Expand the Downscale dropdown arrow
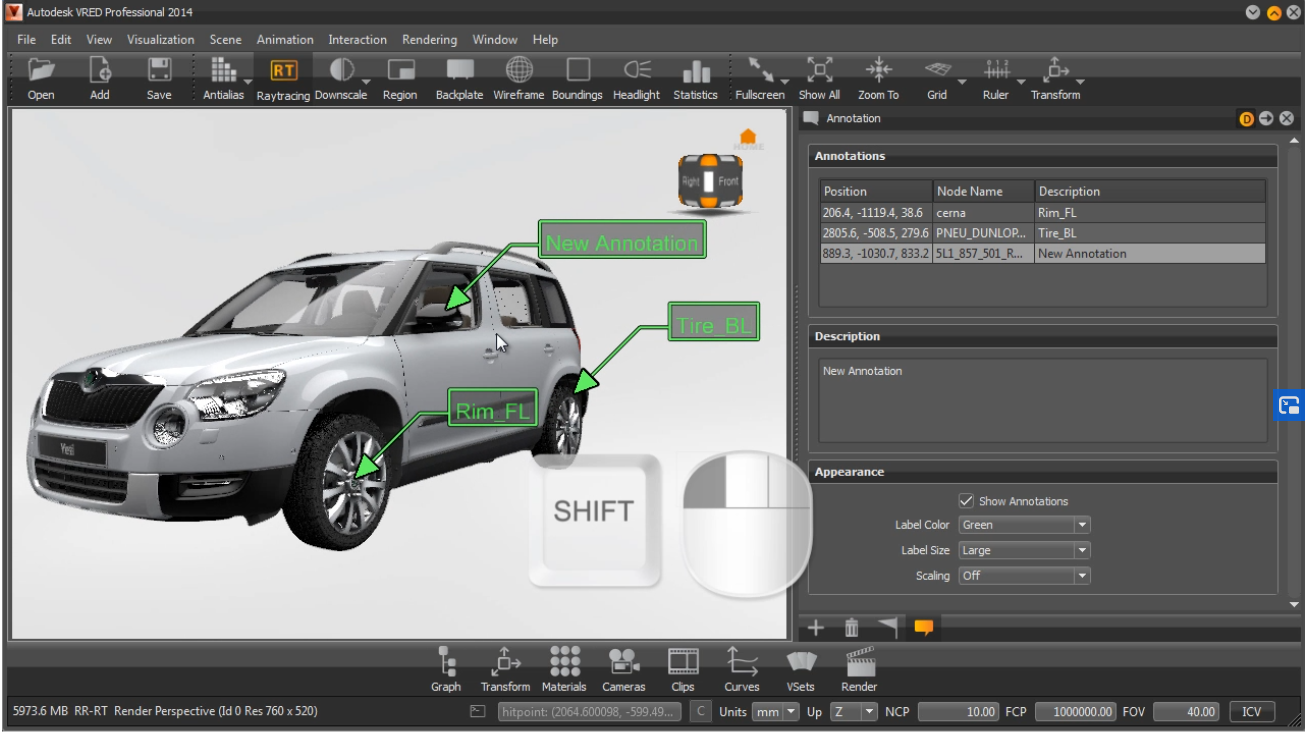Viewport: 1305px width, 733px height. click(x=367, y=82)
